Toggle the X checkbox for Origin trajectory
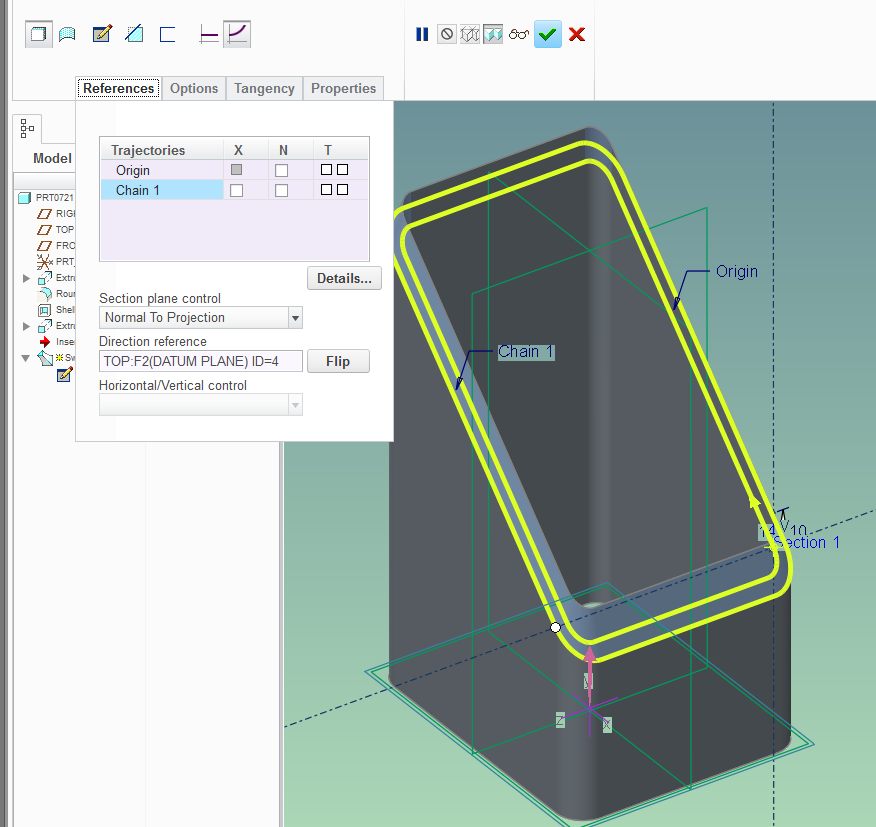 point(236,169)
